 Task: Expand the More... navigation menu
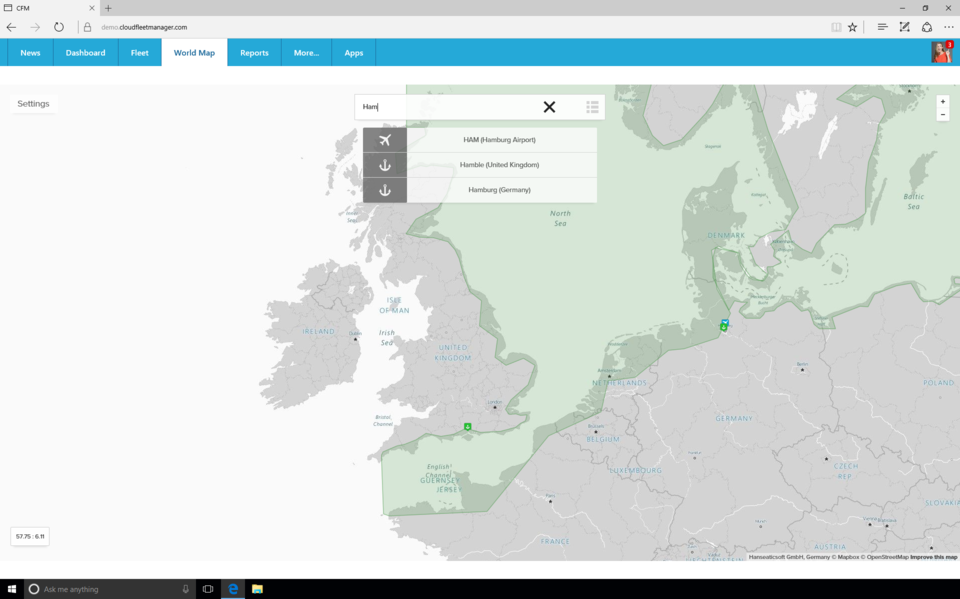click(x=306, y=53)
